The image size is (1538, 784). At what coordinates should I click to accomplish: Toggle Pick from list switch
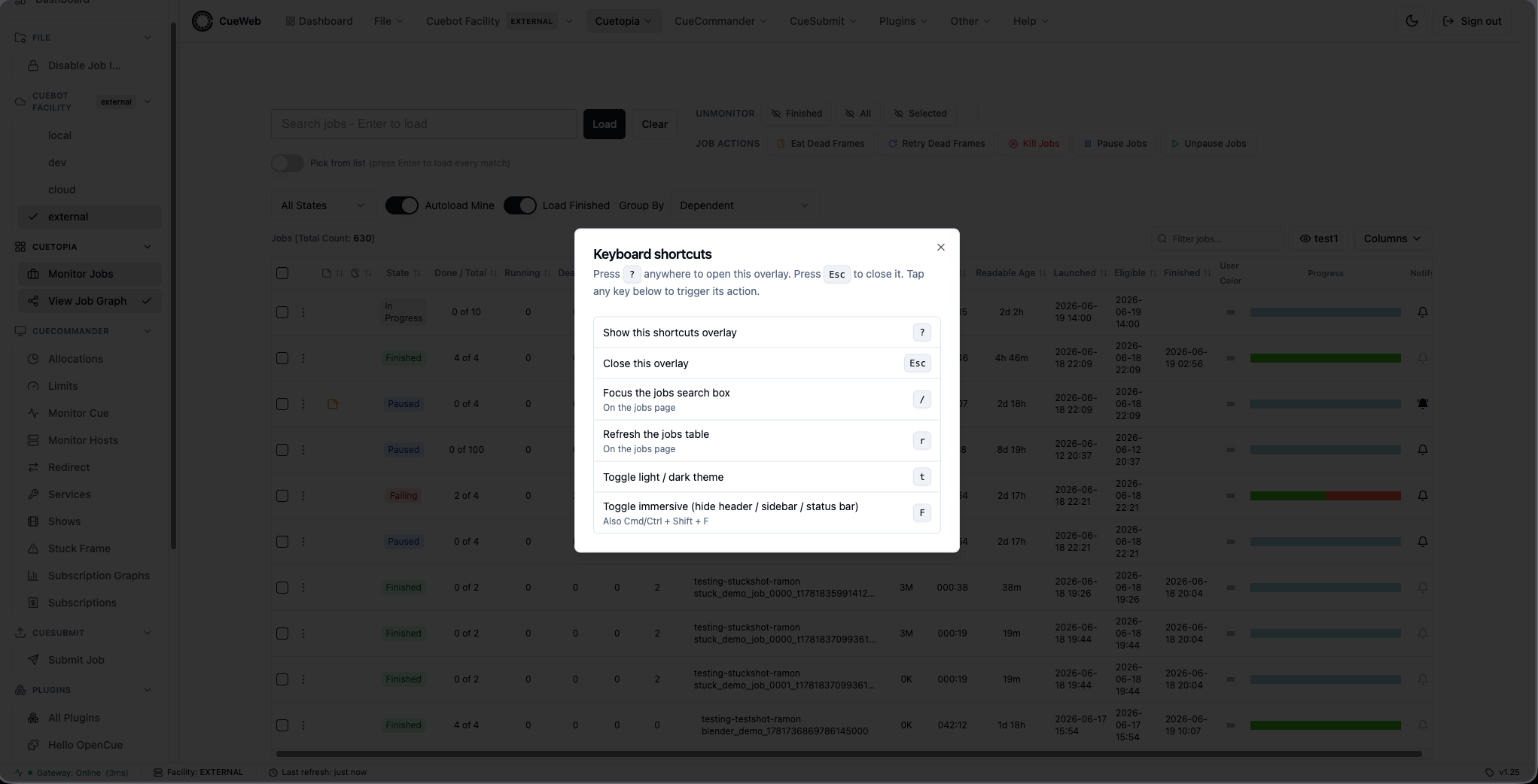(x=288, y=163)
